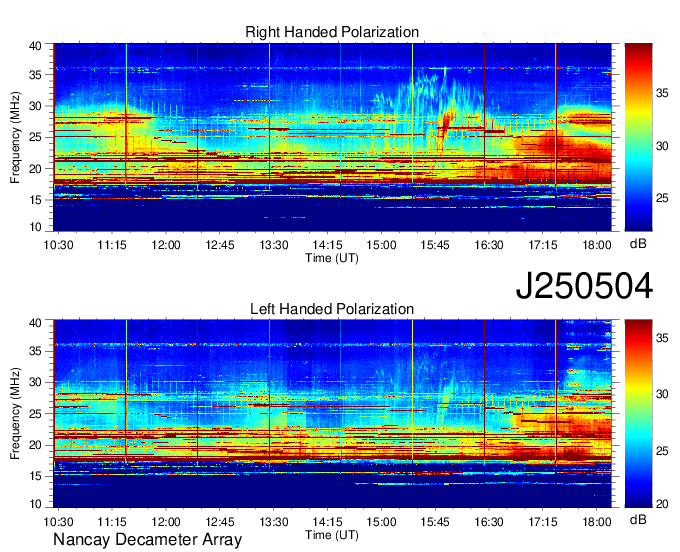Viewport: 680px width, 552px height.
Task: Click the 30 MHz frequency tick of Right Handed plot
Action: click(35, 106)
